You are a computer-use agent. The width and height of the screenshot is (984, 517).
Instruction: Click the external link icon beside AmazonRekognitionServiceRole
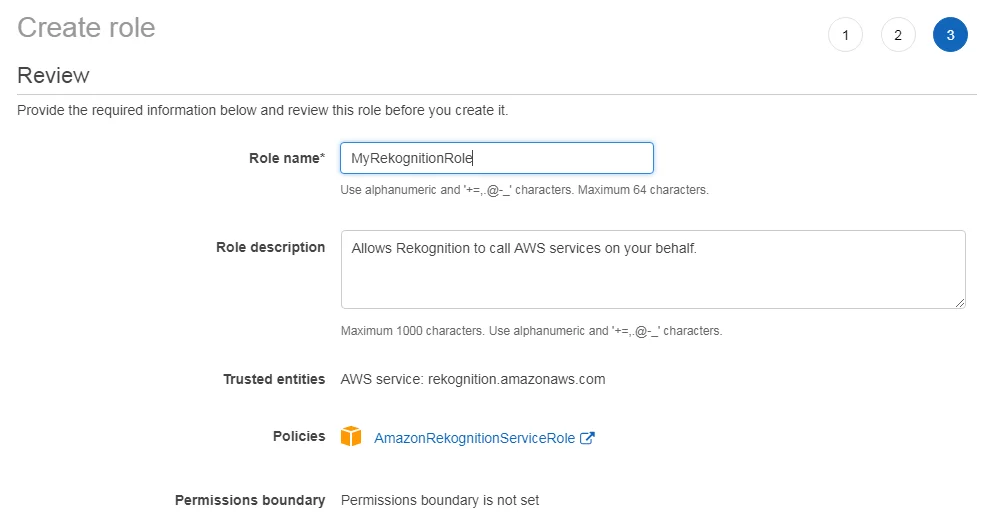[587, 438]
